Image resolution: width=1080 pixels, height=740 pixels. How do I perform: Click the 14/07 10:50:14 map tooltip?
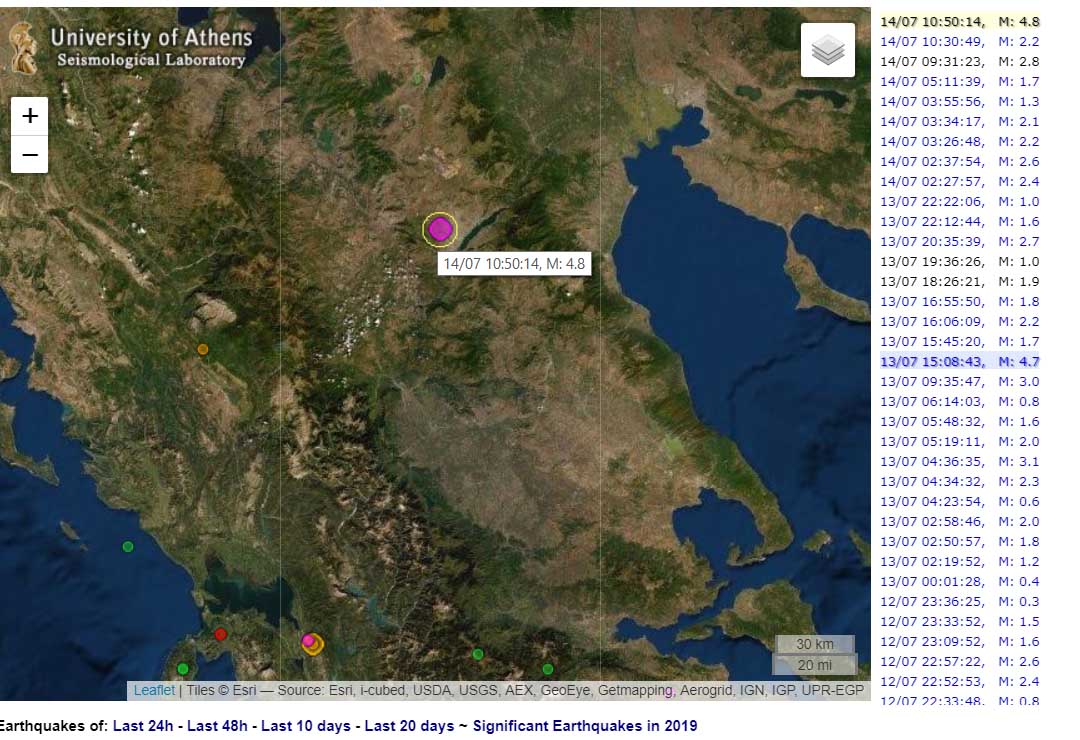tap(514, 264)
